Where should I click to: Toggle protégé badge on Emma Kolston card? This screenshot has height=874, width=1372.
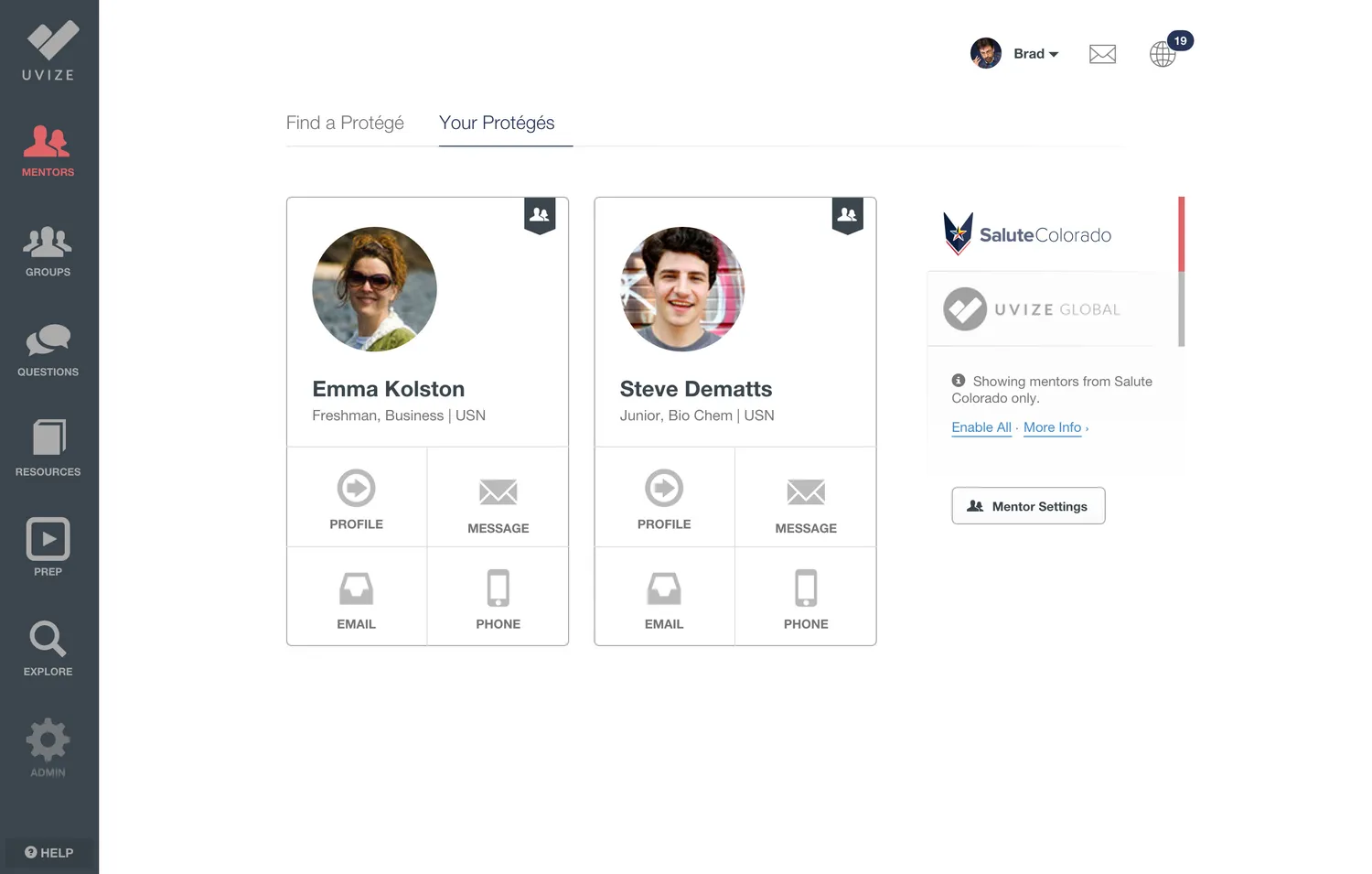coord(540,216)
